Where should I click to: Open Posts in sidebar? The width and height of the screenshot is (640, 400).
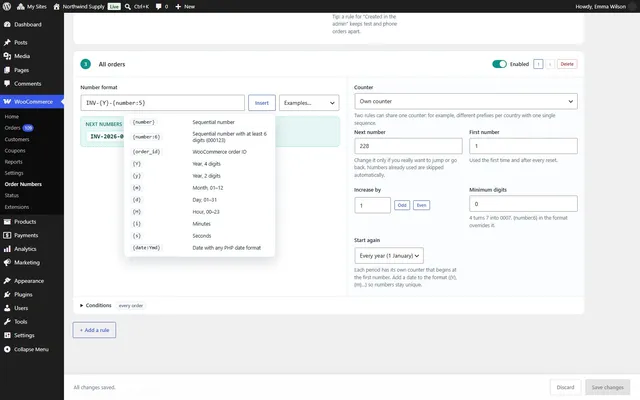tap(32, 42)
